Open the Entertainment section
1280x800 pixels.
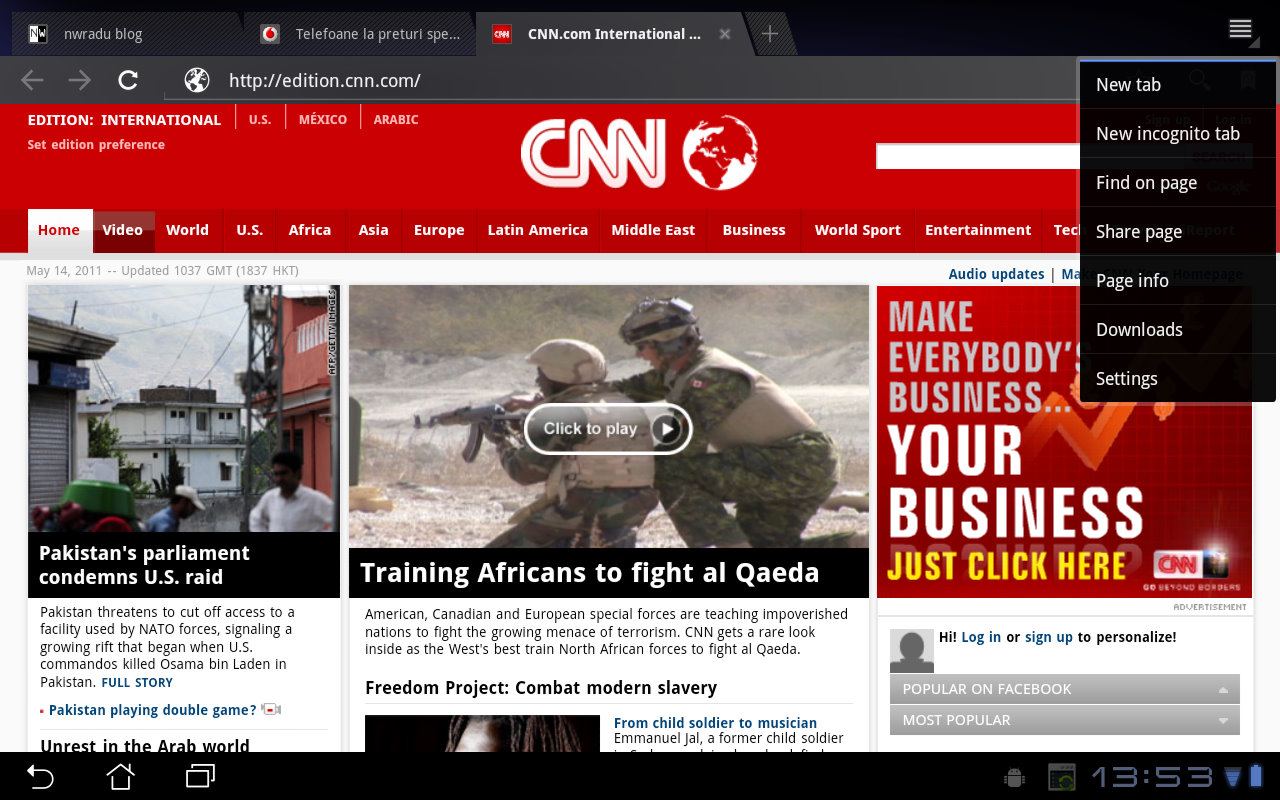(978, 230)
